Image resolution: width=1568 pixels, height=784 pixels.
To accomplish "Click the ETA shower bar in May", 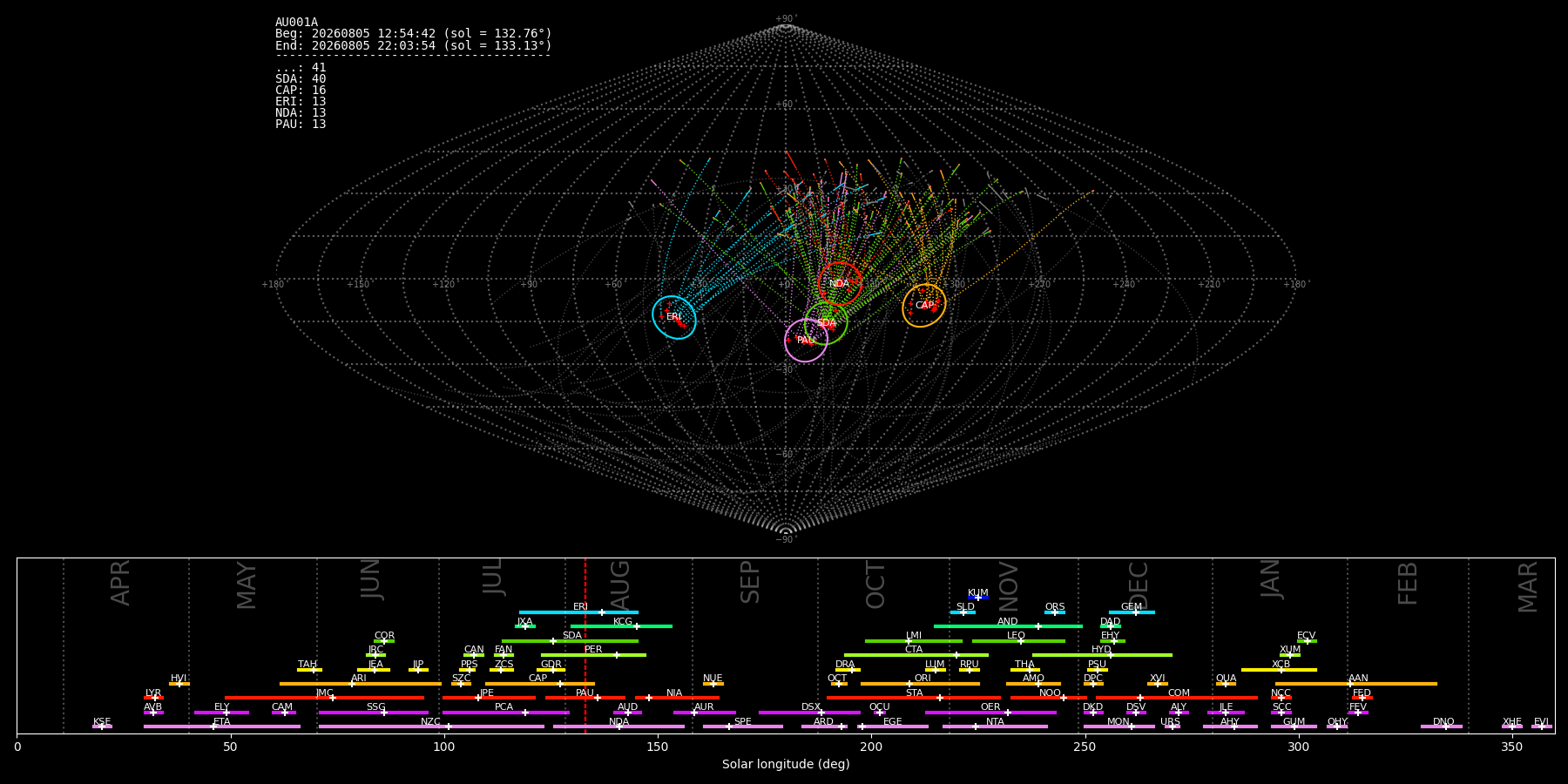I will tap(222, 727).
